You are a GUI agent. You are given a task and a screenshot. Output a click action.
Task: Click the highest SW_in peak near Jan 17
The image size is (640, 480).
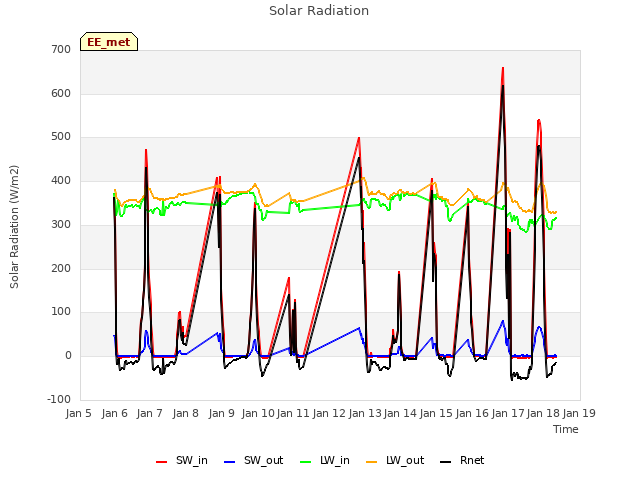pos(503,68)
